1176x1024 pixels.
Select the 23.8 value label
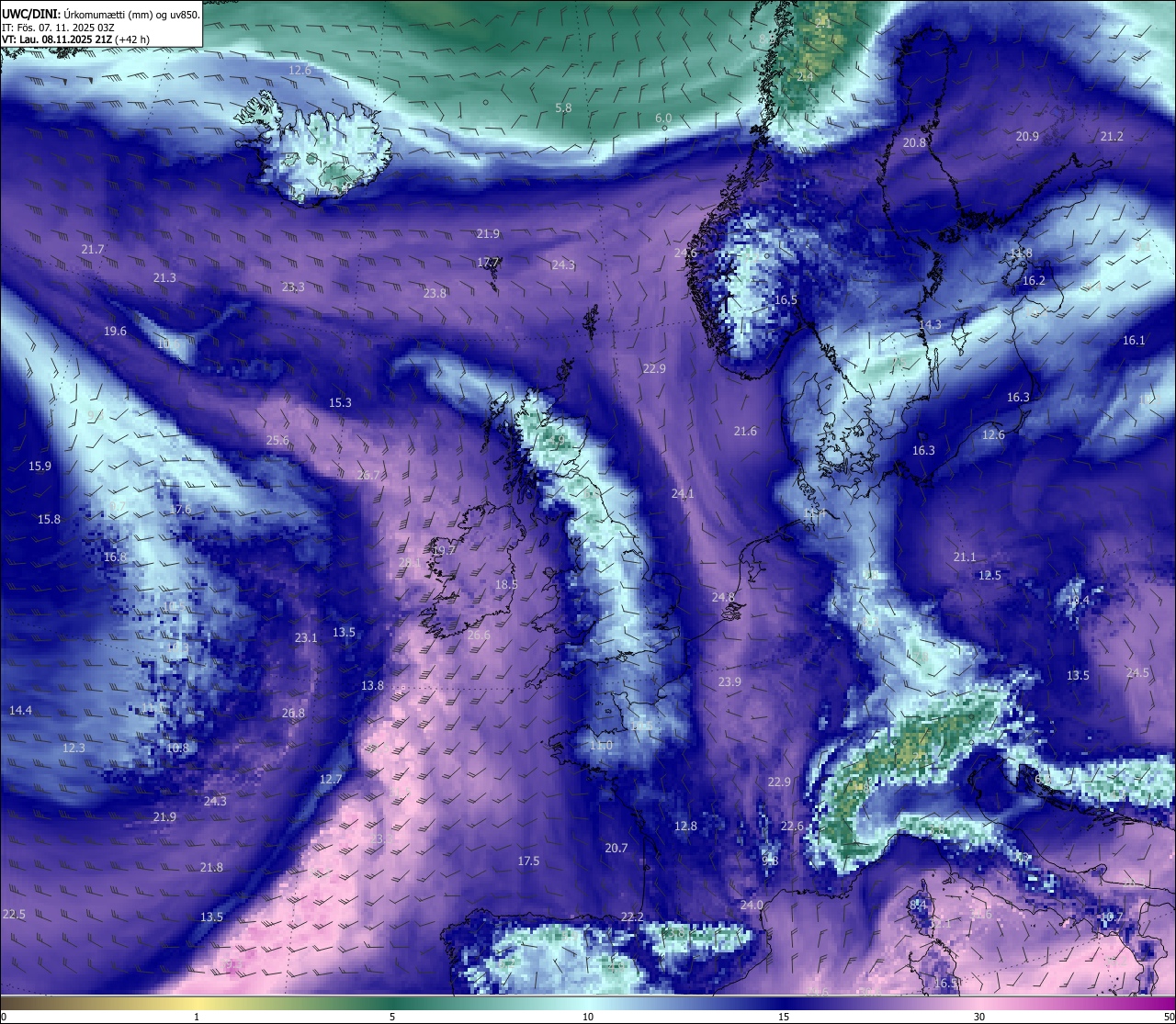click(x=435, y=293)
